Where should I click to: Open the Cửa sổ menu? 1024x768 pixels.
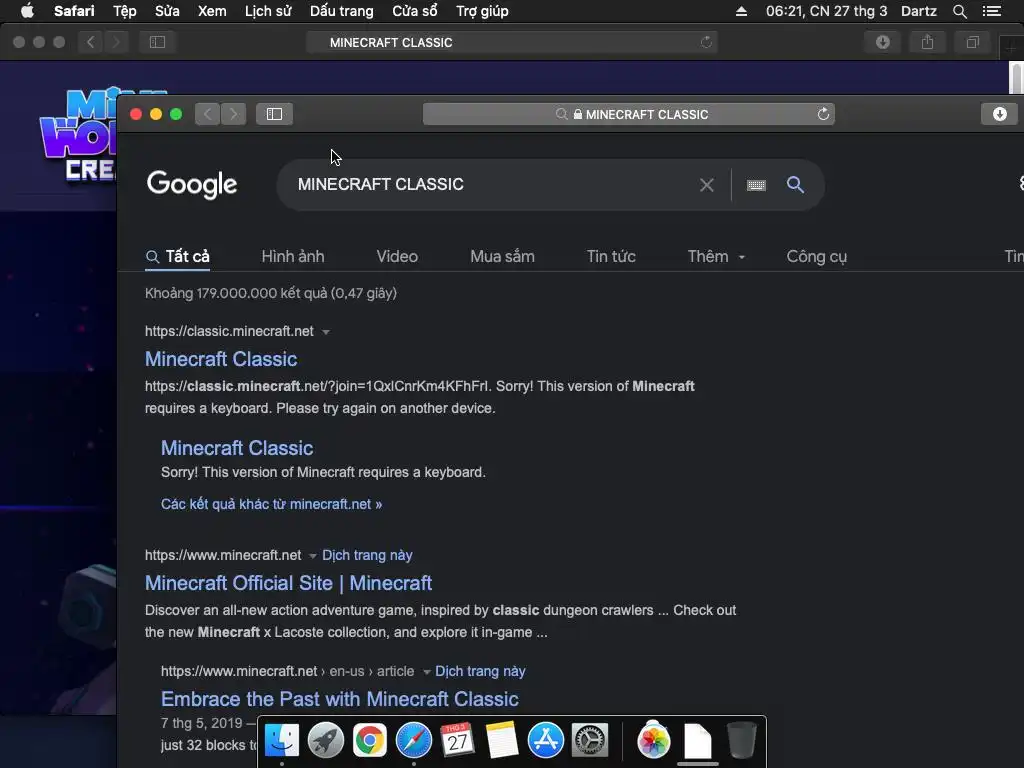pos(415,11)
